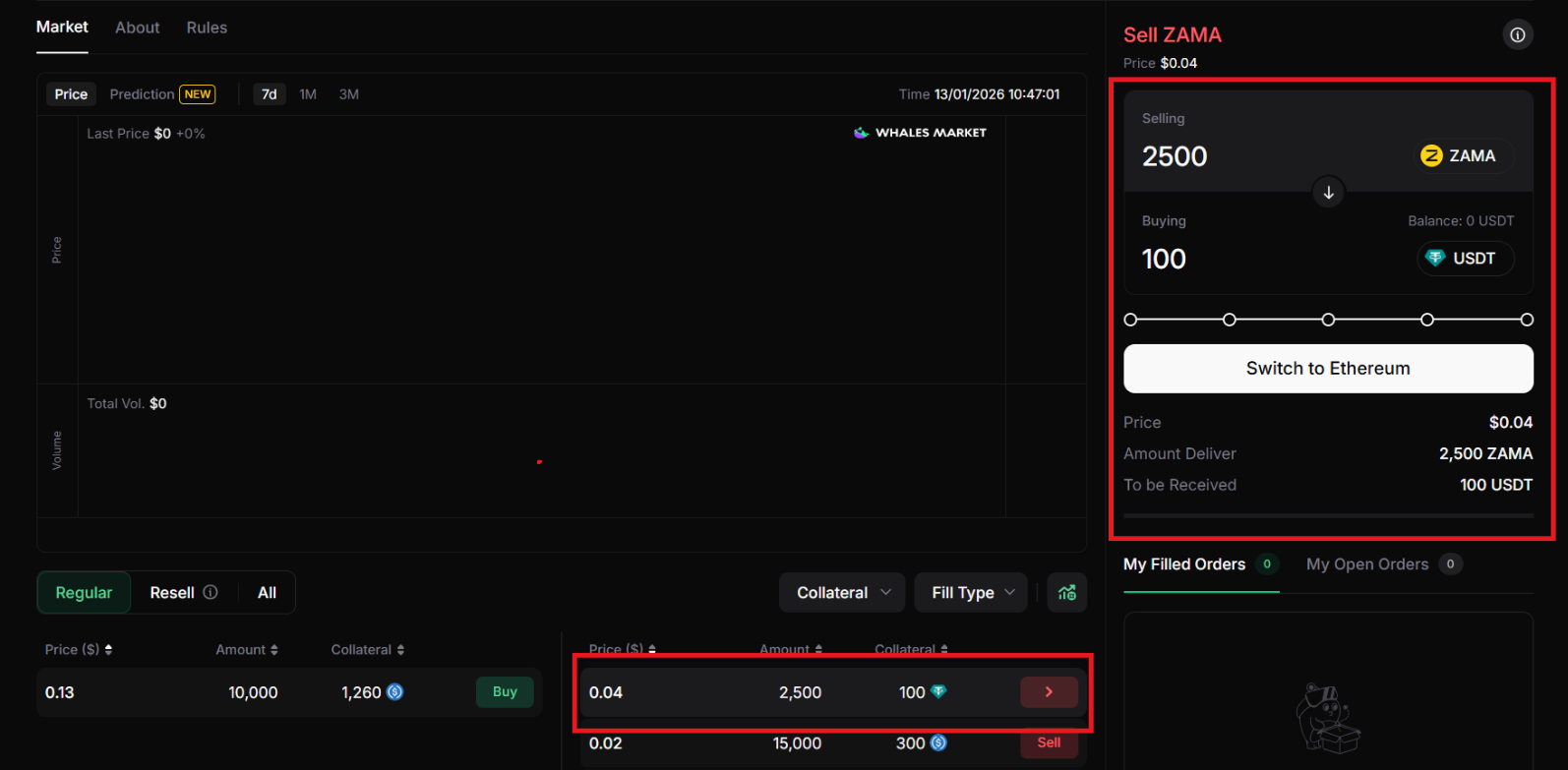The width and height of the screenshot is (1568, 770).
Task: Click the Time 13/01/2026 timestamp
Action: 980,94
